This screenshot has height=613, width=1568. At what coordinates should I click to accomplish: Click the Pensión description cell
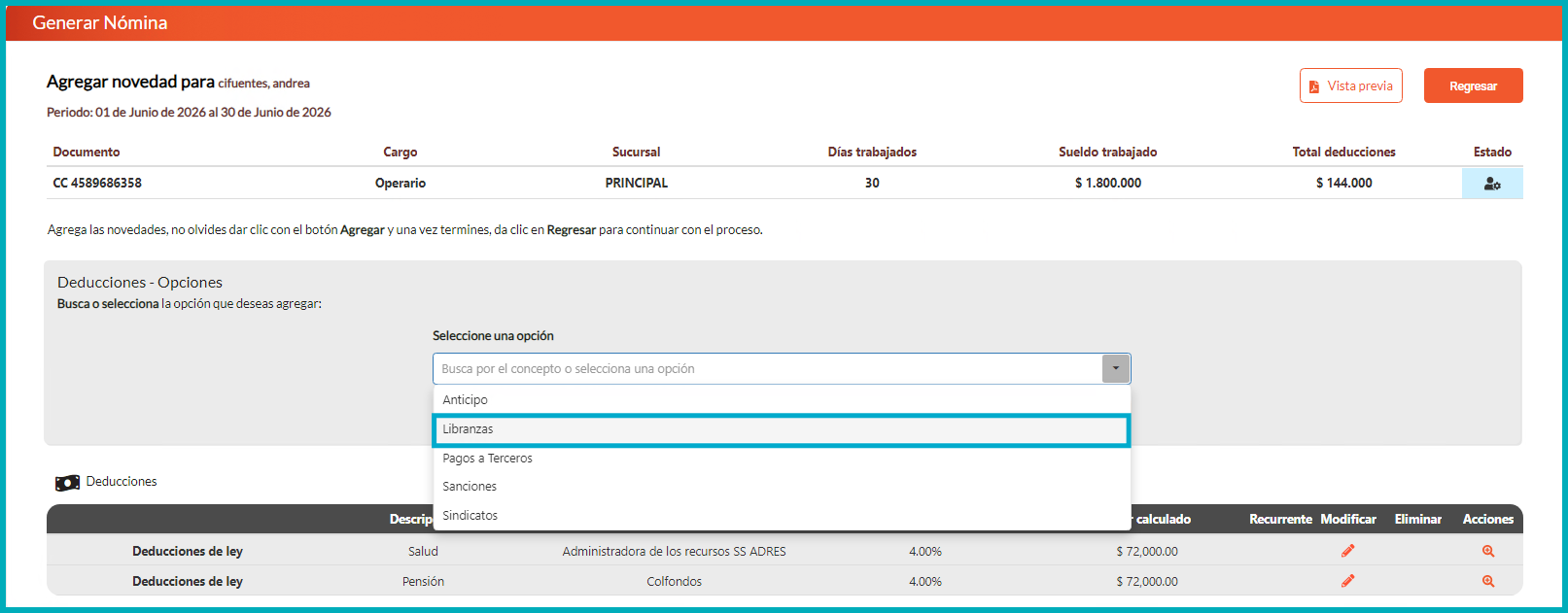click(x=423, y=582)
